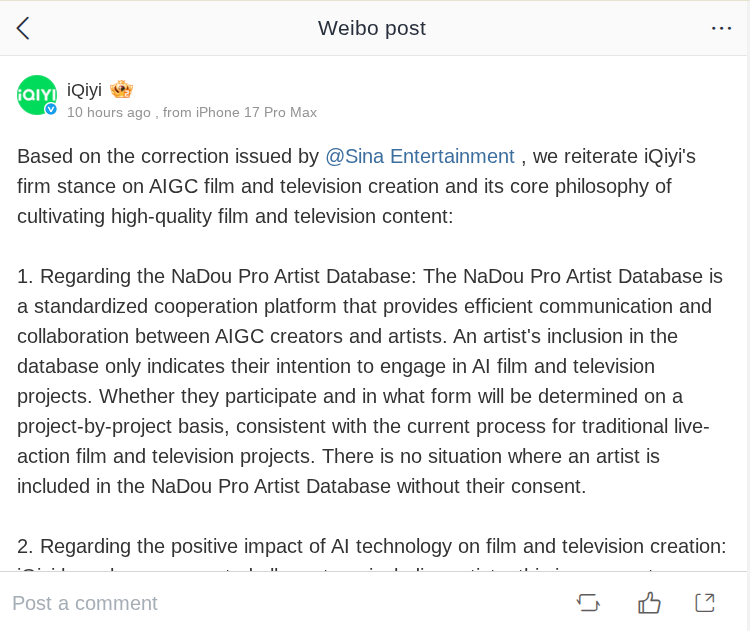Viewport: 750px width, 631px height.
Task: Go back using the left arrow
Action: coord(23,28)
